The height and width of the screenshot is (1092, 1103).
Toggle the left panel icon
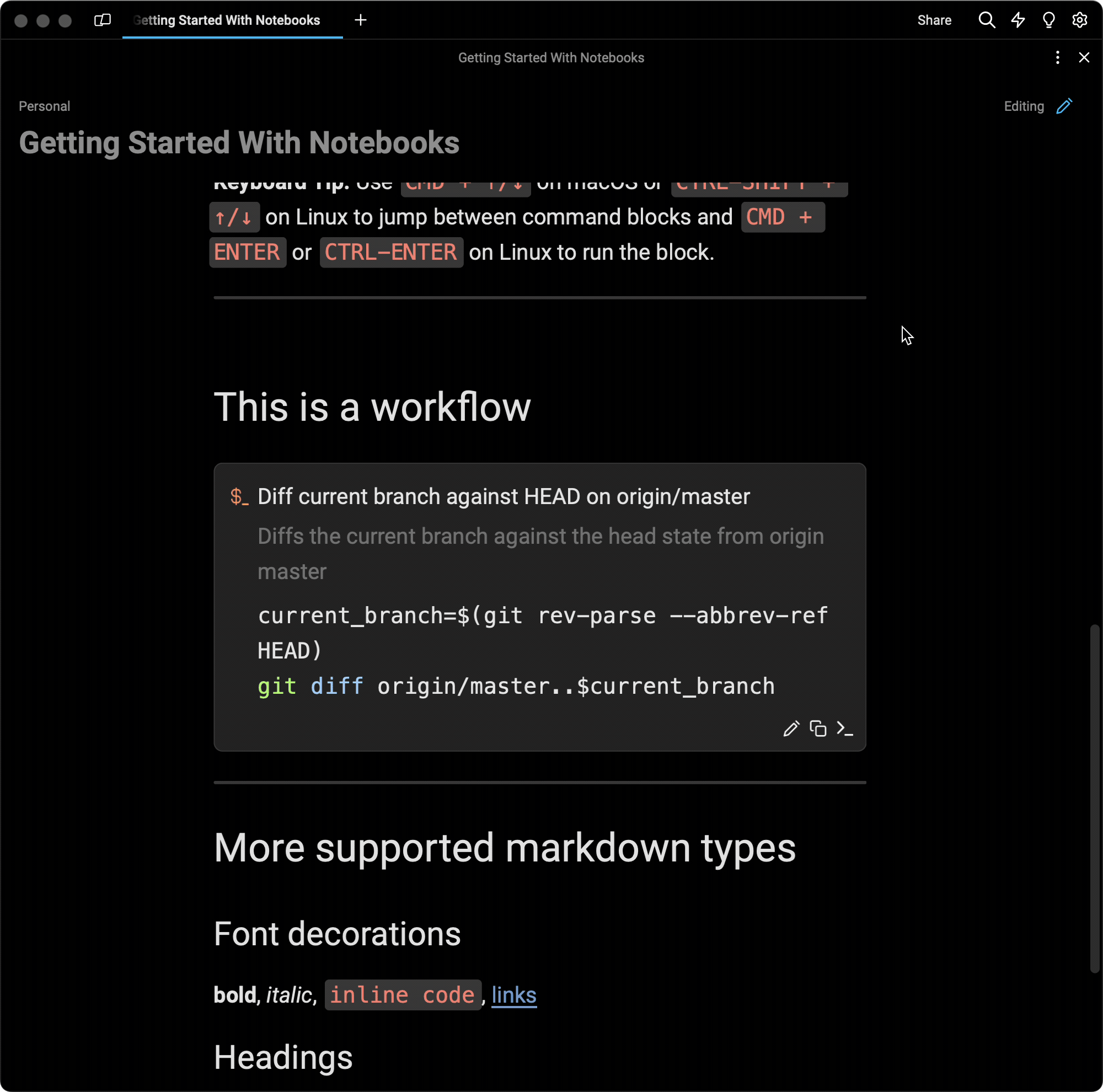(102, 20)
